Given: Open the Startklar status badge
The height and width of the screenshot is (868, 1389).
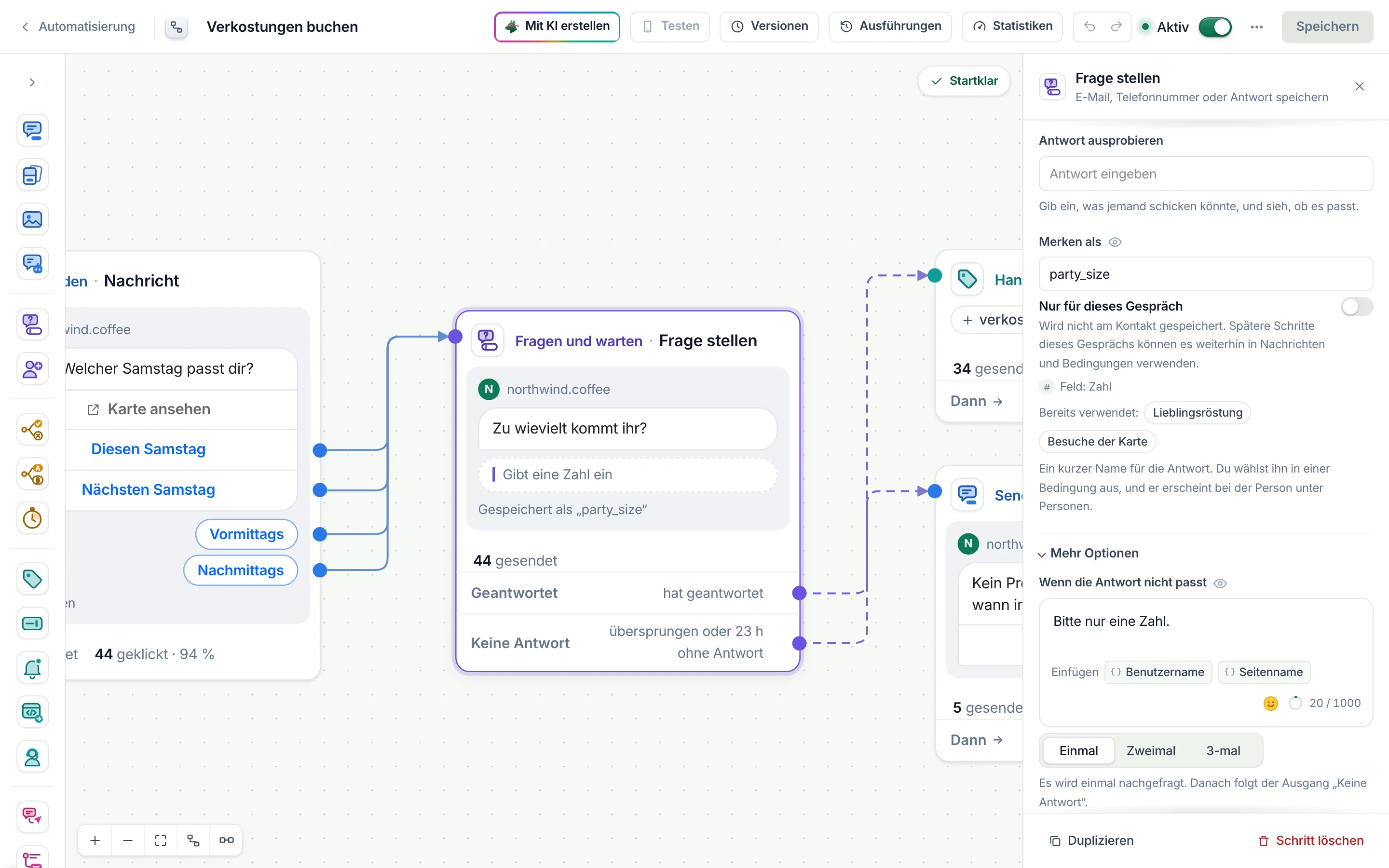Looking at the screenshot, I should point(964,81).
